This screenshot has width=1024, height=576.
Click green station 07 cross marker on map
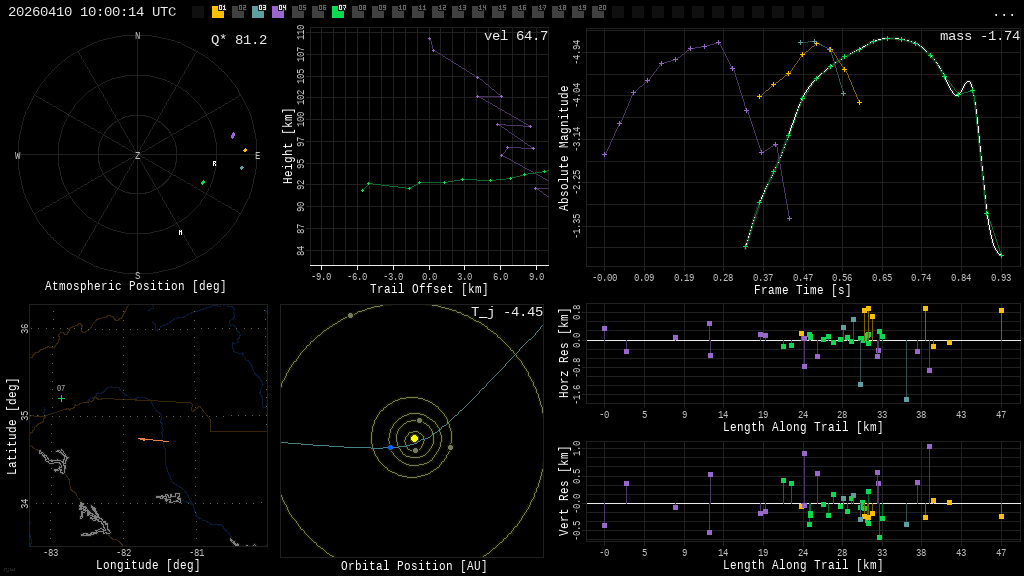pos(61,398)
